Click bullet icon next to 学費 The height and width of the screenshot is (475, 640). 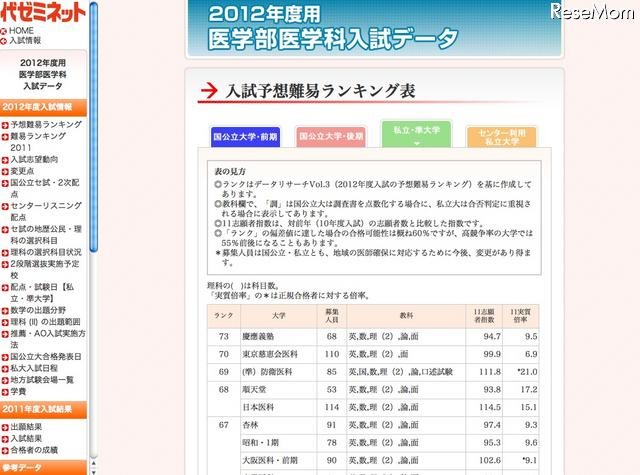tap(5, 392)
